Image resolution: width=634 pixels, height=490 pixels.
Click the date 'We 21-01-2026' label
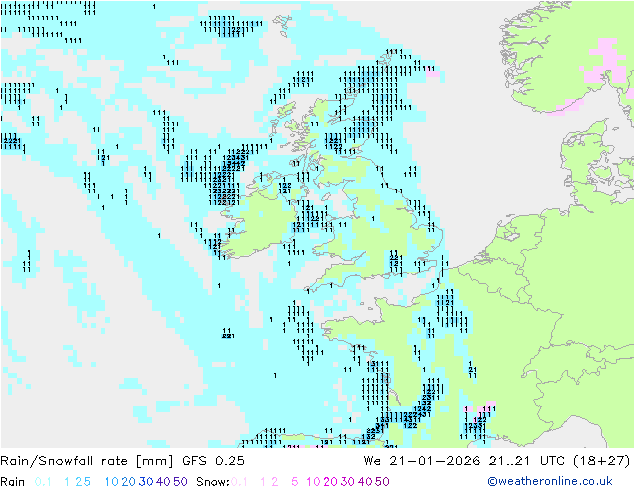point(422,461)
